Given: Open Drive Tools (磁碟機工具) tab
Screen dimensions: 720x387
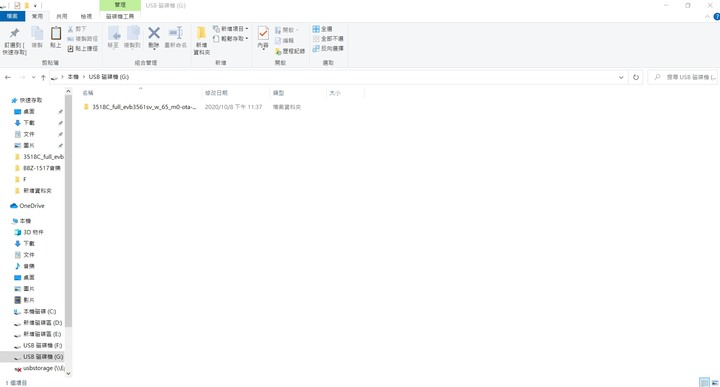Looking at the screenshot, I should point(120,17).
